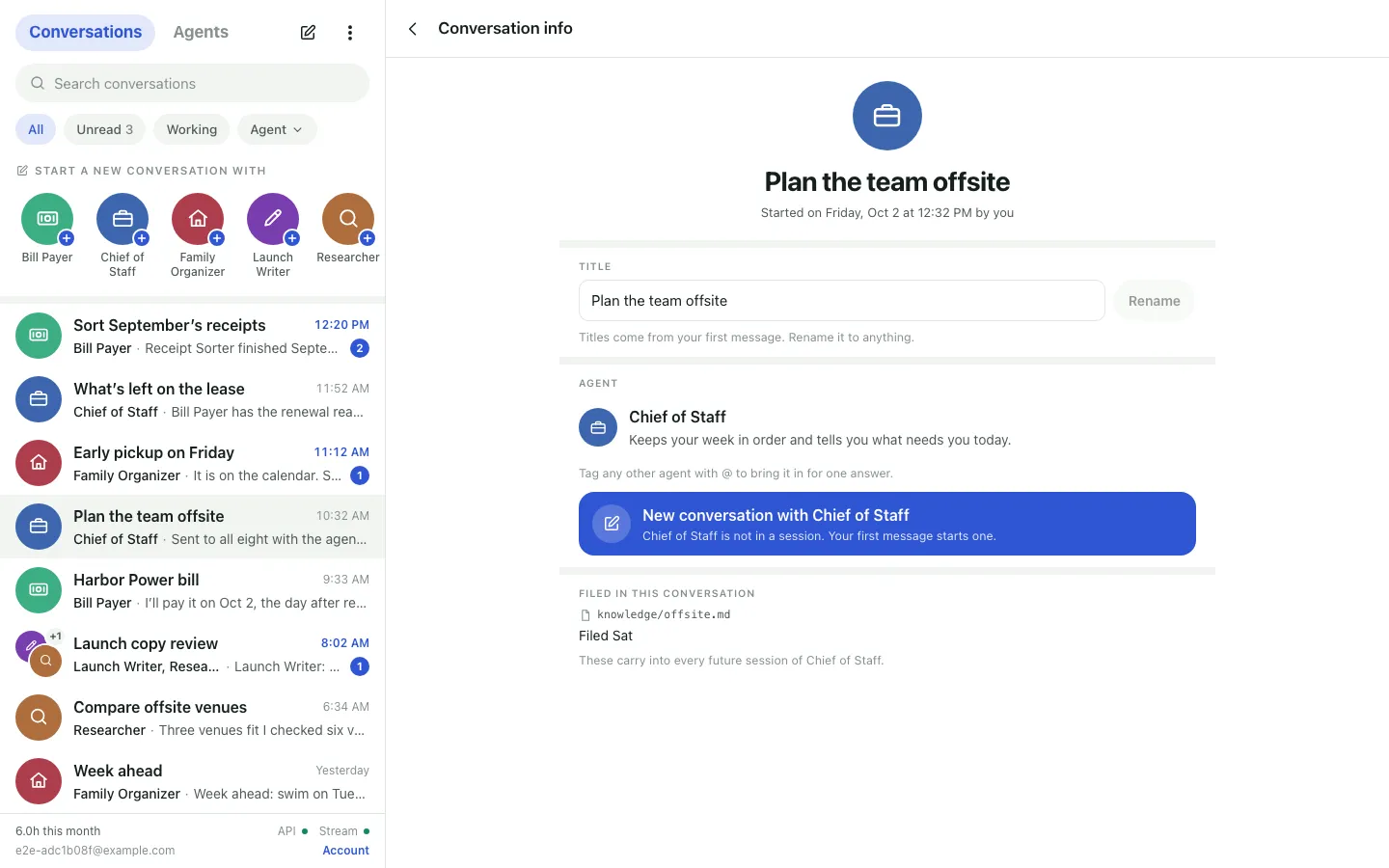Click New conversation with Chief of Staff

pyautogui.click(x=887, y=524)
